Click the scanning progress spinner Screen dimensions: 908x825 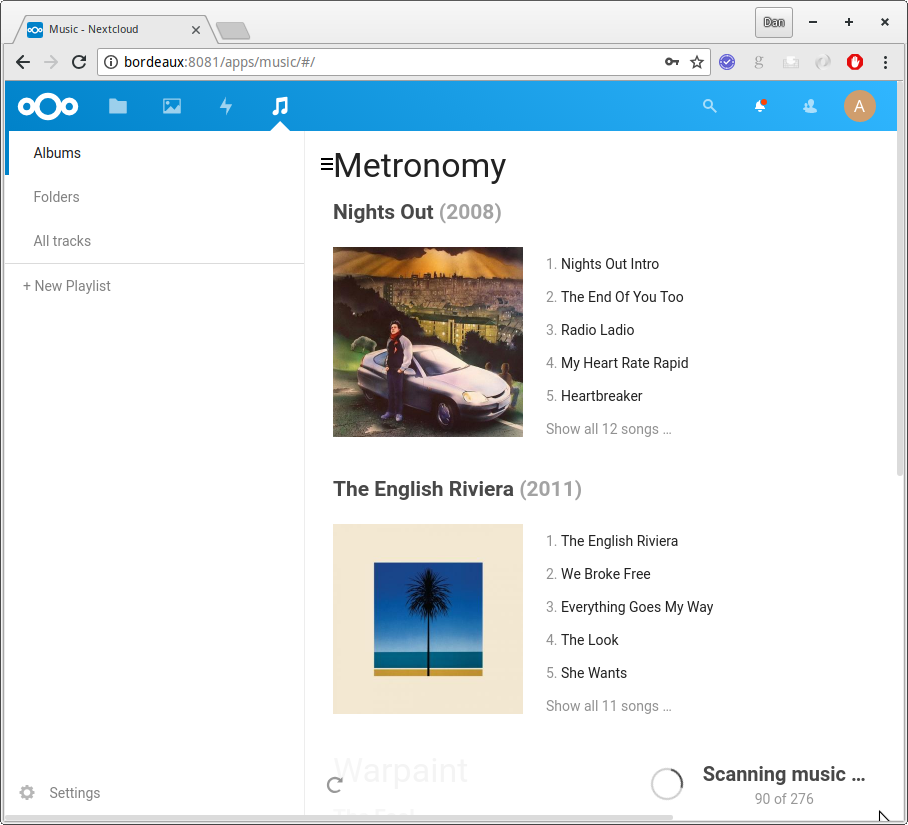(x=667, y=784)
